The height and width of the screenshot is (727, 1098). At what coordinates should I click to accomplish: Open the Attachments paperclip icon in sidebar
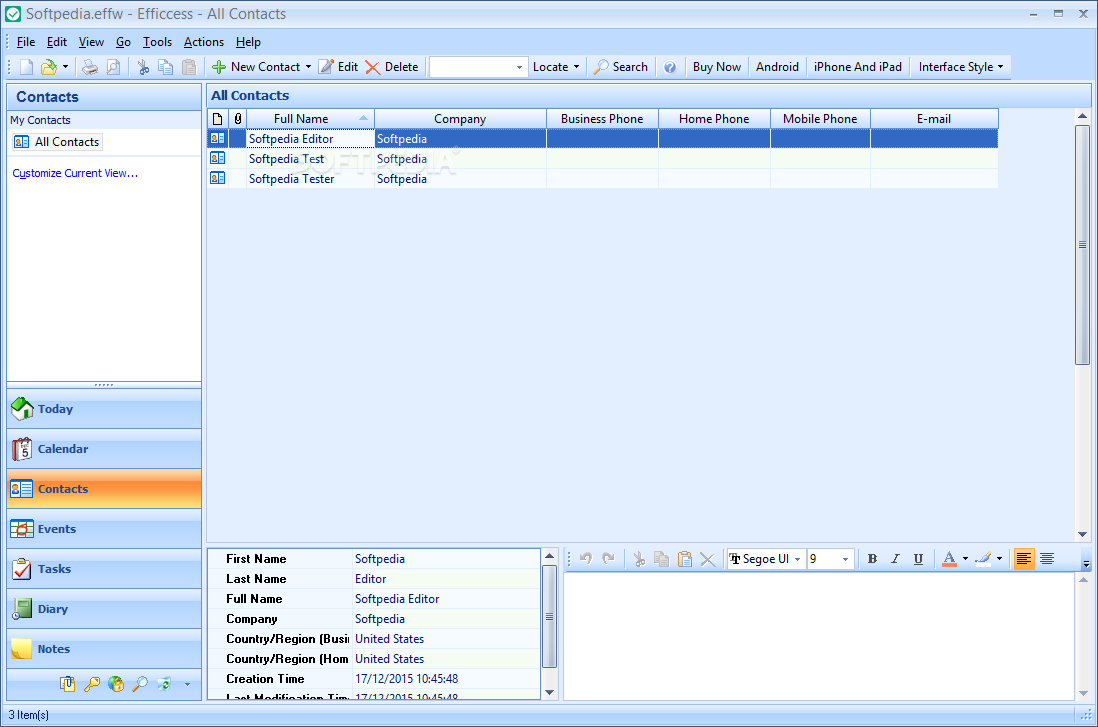point(67,684)
